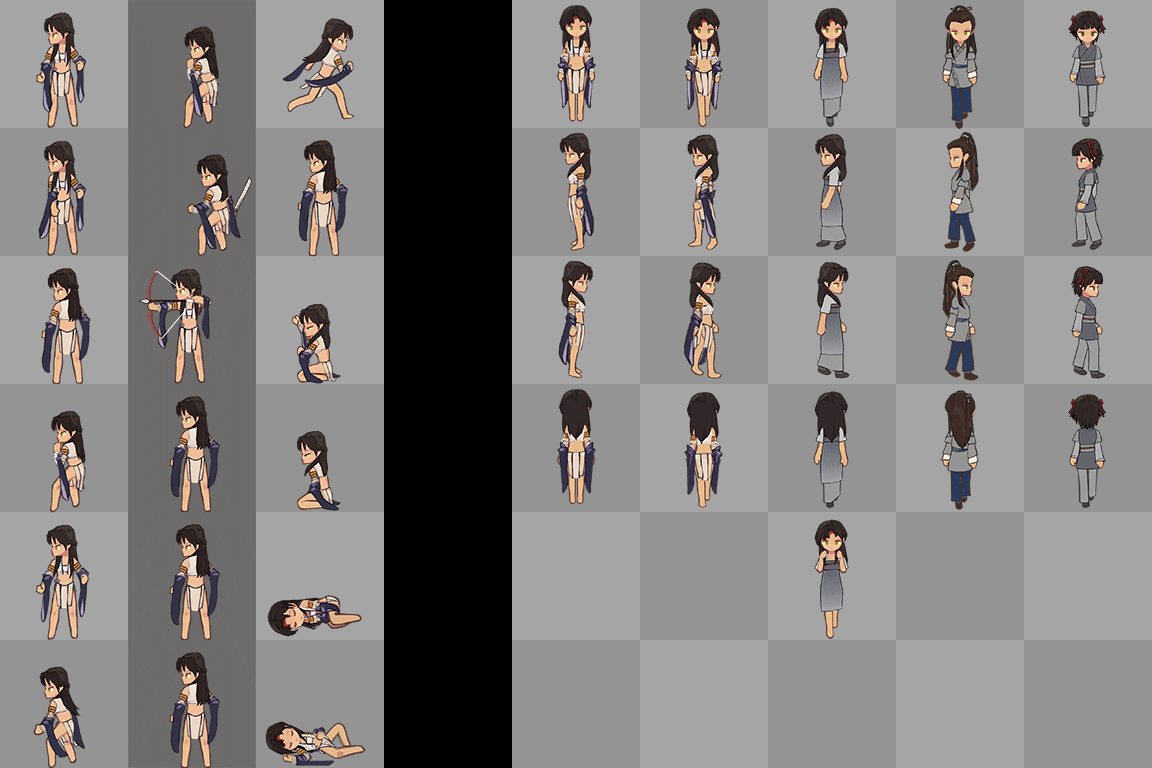Image resolution: width=1152 pixels, height=768 pixels.
Task: Select the back view of the blue-pants character
Action: 960,450
